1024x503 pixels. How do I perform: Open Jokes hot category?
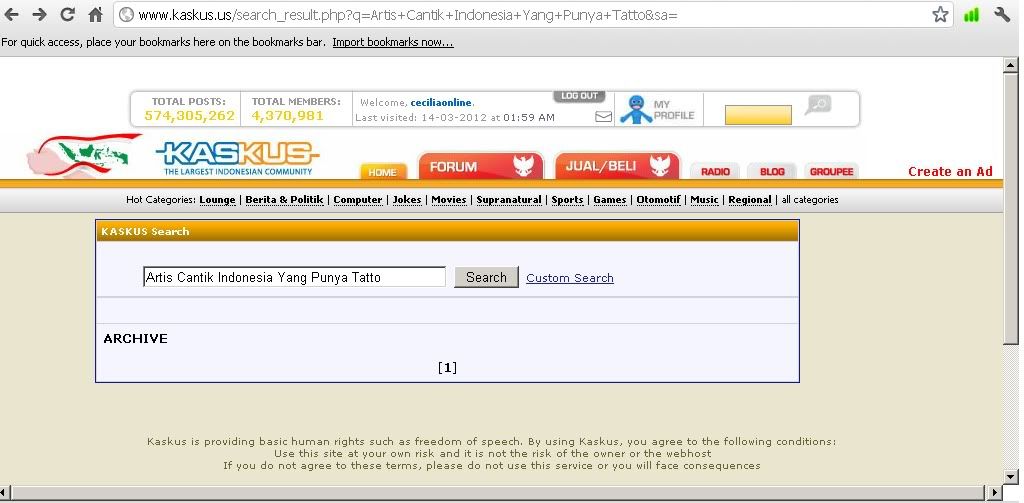[x=407, y=200]
